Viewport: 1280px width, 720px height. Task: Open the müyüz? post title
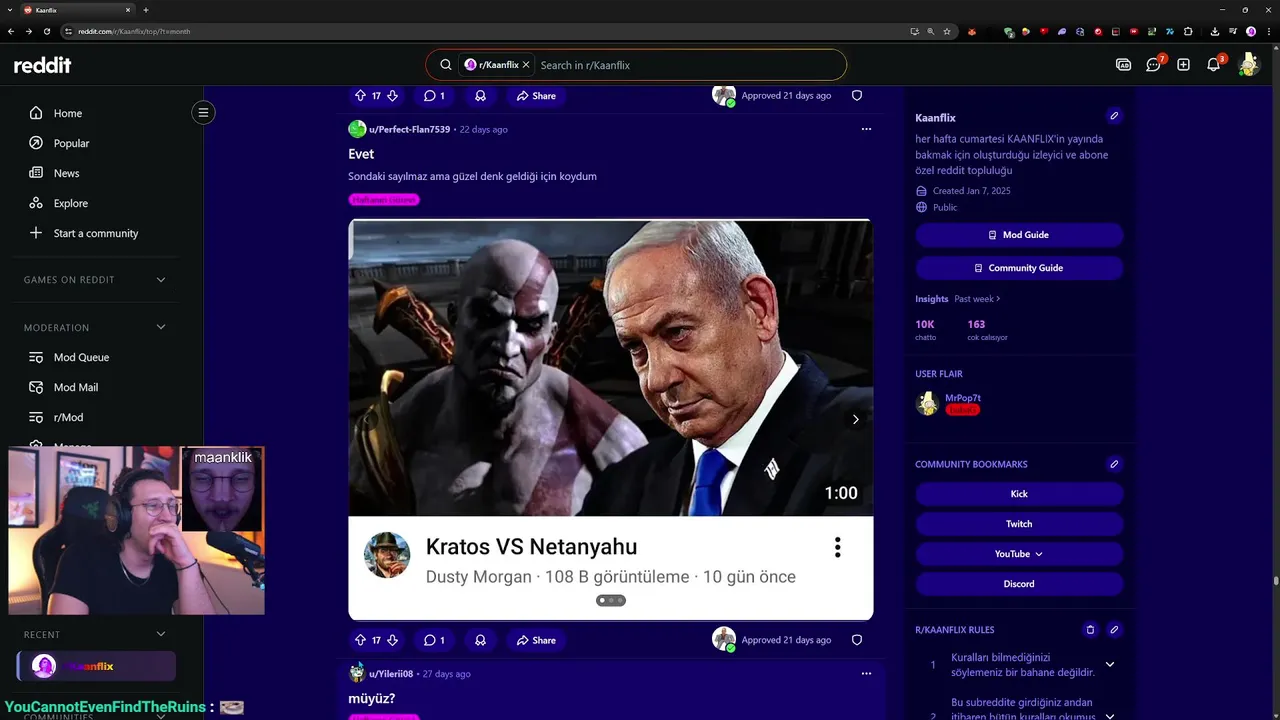(372, 698)
